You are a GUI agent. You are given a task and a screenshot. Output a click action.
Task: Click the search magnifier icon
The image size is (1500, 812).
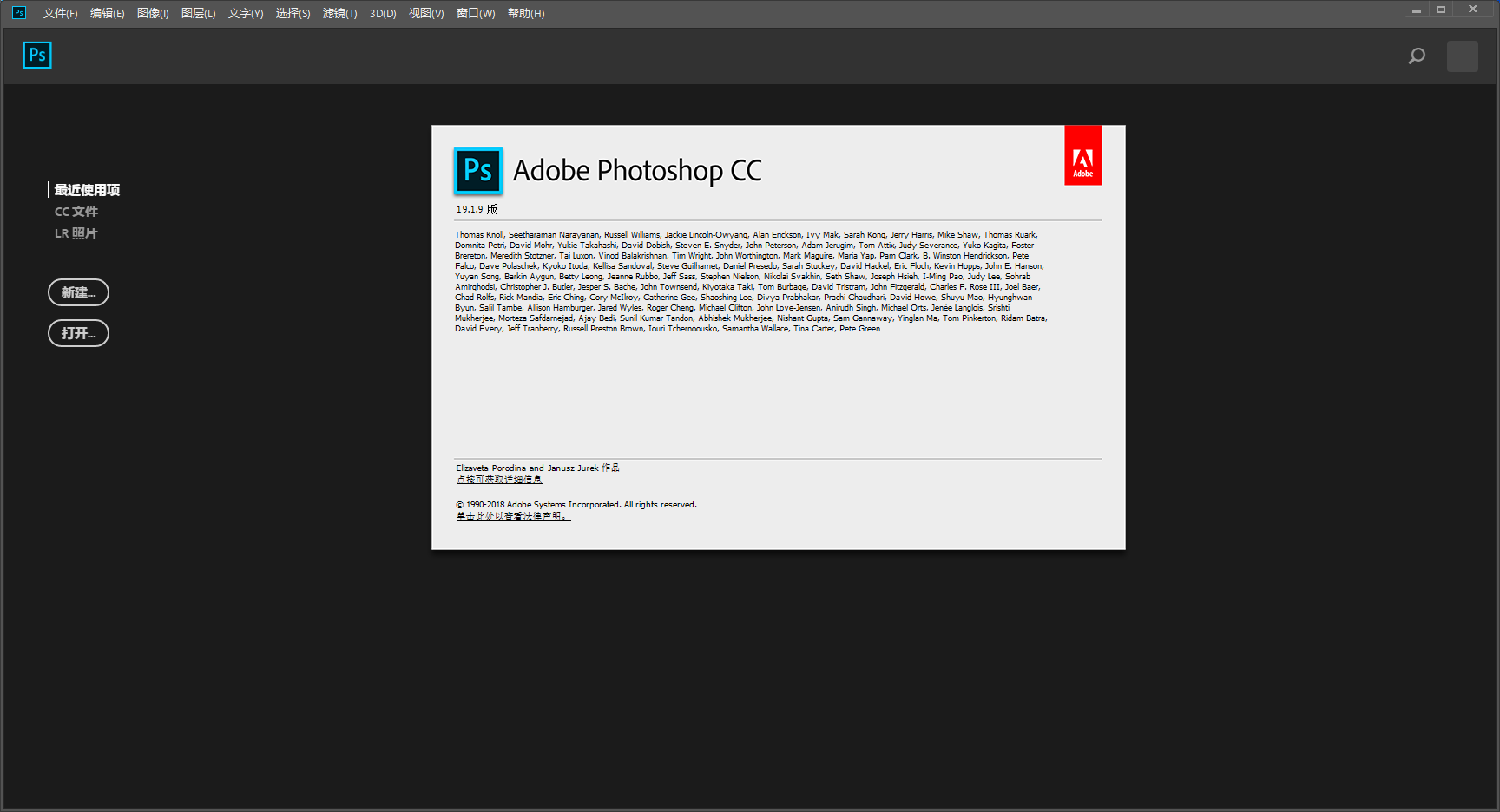[1416, 56]
